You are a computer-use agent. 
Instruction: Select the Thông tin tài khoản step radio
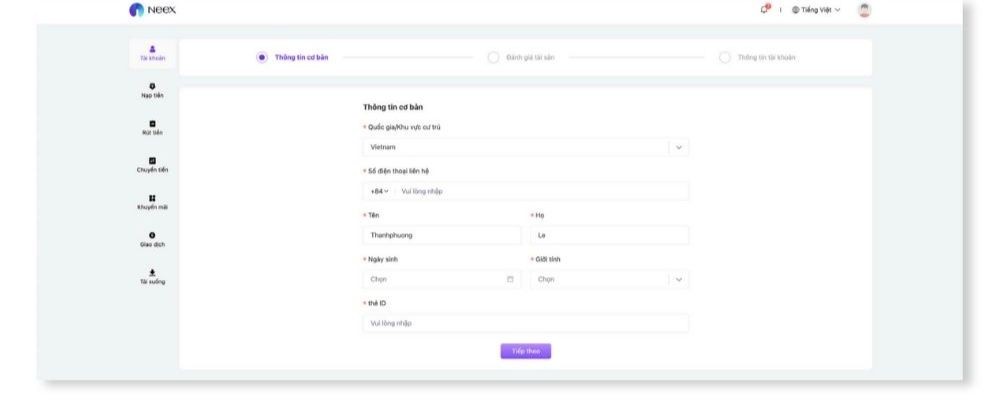(x=725, y=57)
